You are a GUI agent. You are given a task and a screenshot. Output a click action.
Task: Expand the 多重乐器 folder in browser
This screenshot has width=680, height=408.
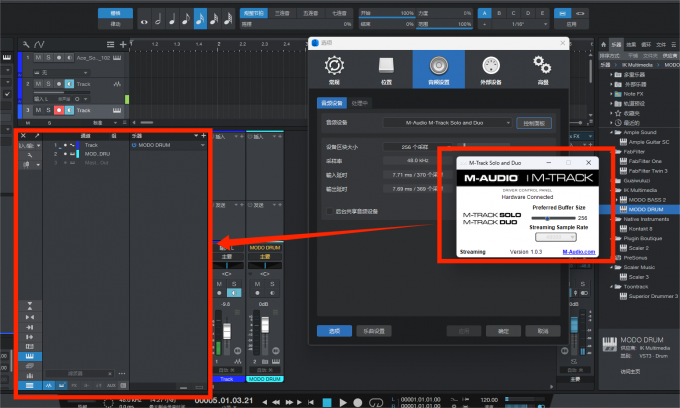pos(611,75)
